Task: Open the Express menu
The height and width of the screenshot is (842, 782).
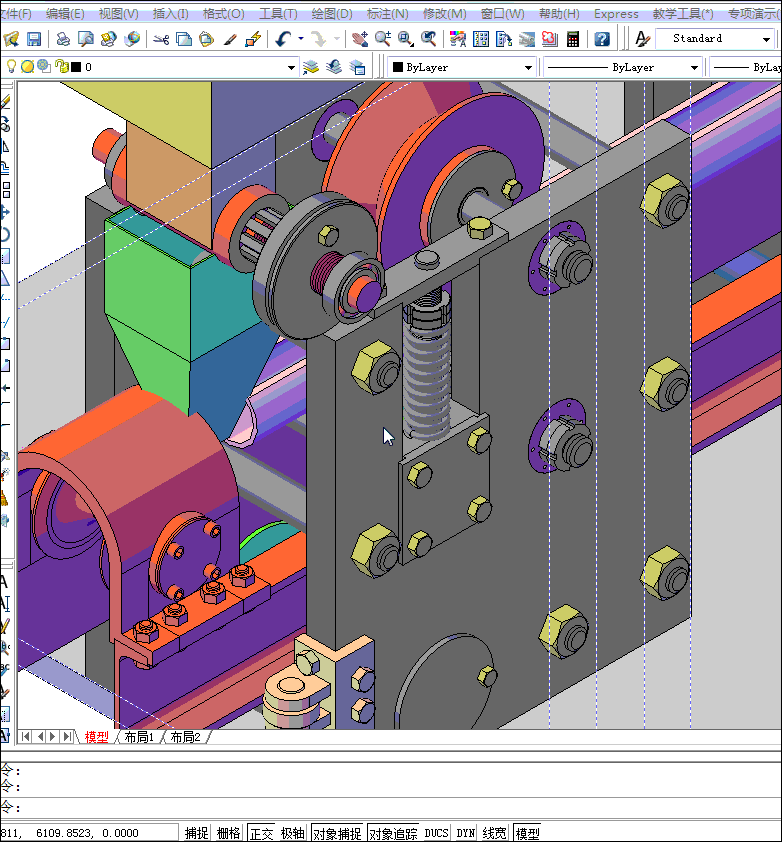Action: click(x=616, y=13)
